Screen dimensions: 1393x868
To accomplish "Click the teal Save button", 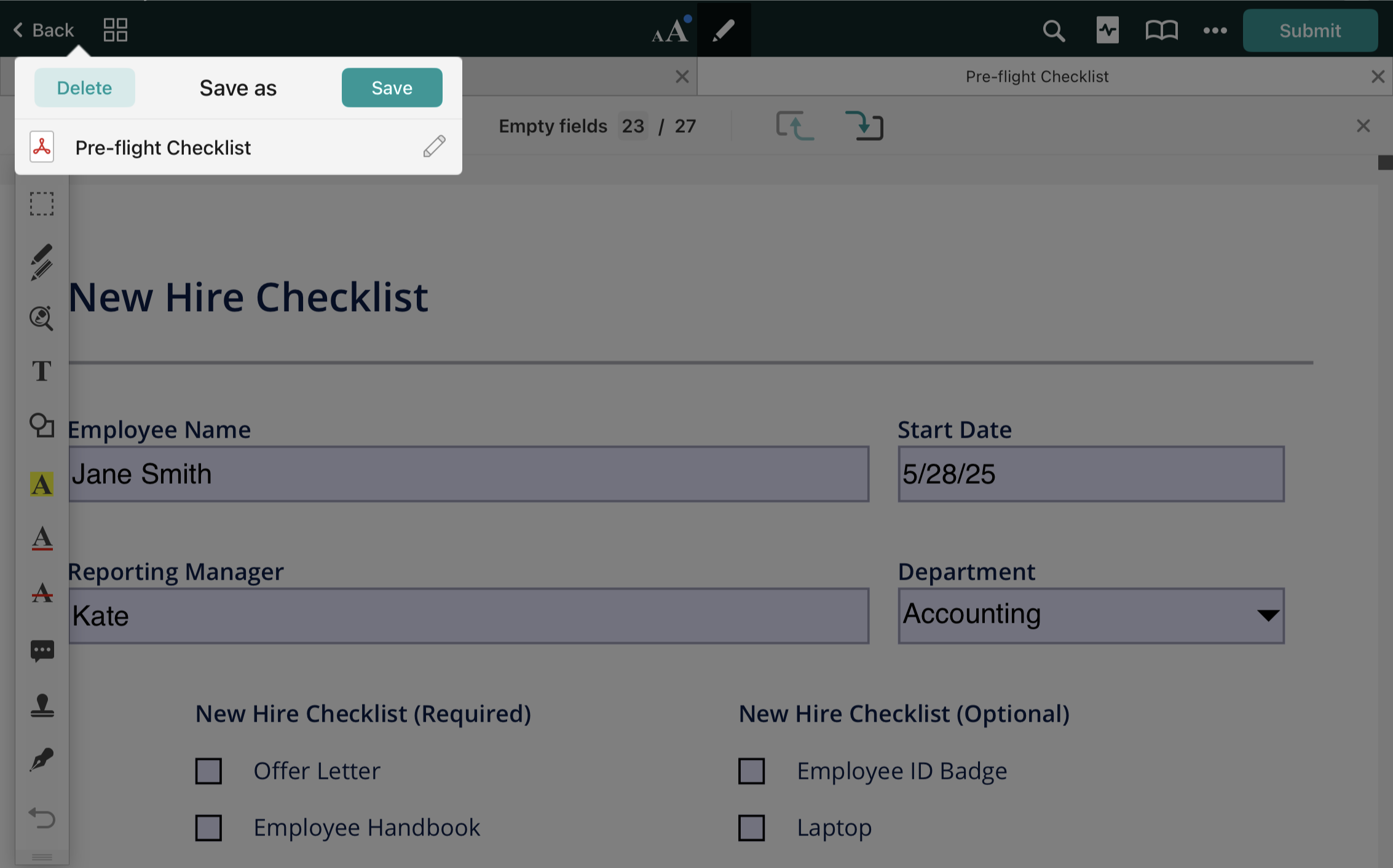I will (x=392, y=88).
